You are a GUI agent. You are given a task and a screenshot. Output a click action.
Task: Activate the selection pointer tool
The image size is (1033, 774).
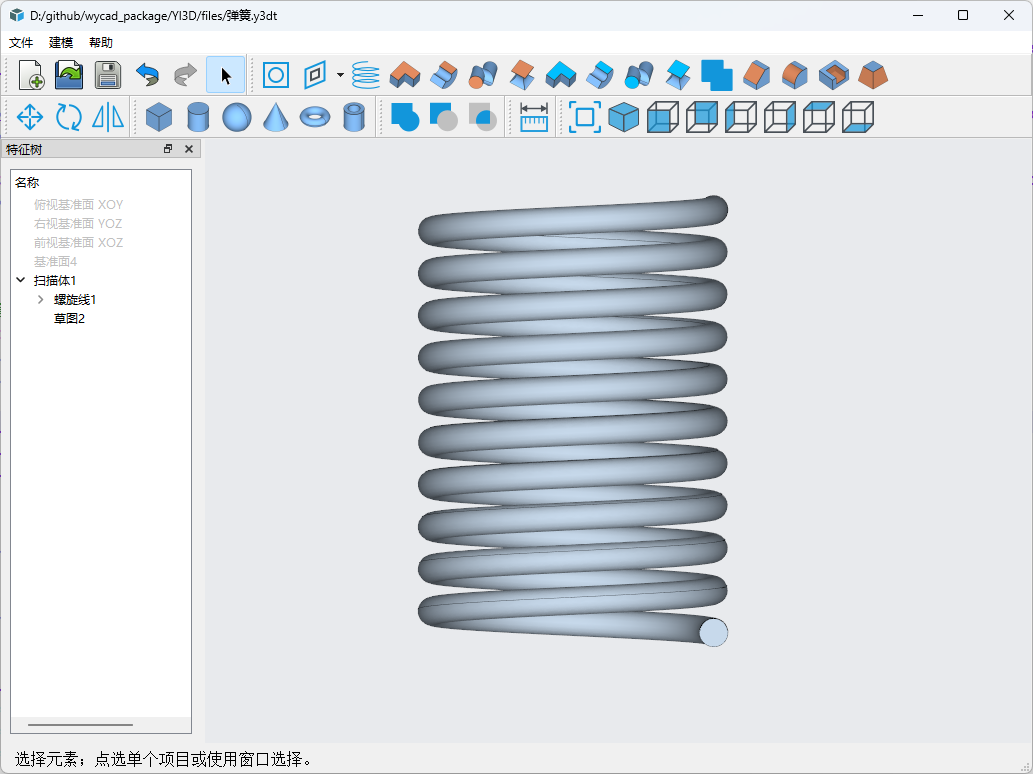(x=225, y=75)
